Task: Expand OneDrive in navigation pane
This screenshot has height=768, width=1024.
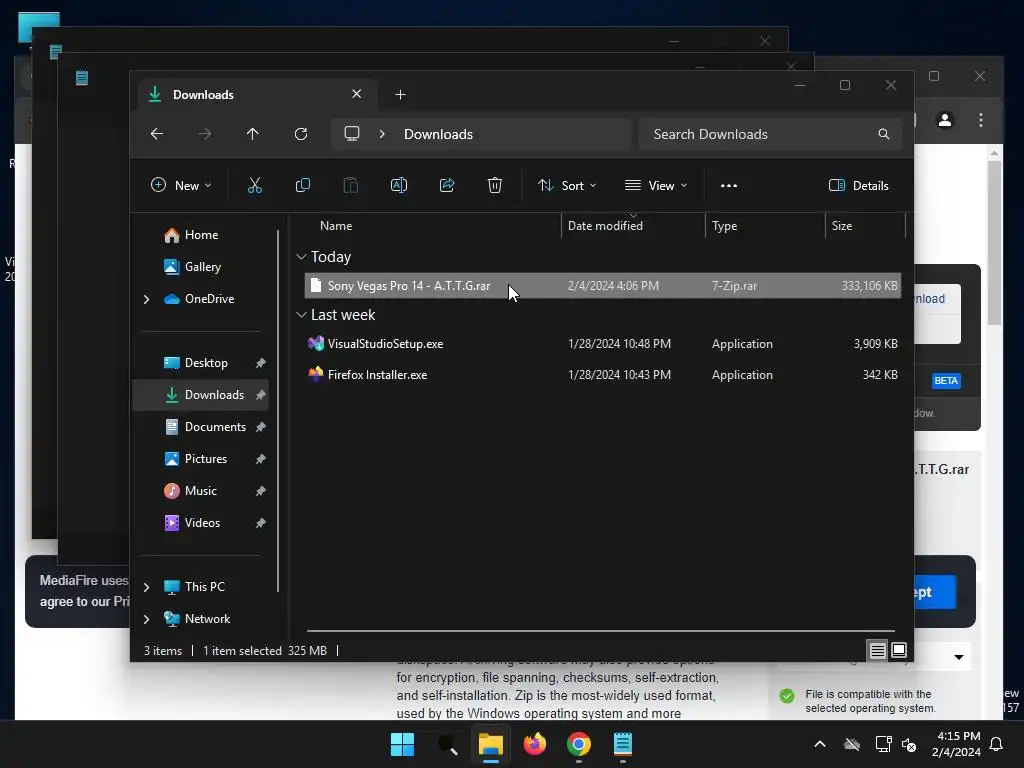Action: [146, 299]
